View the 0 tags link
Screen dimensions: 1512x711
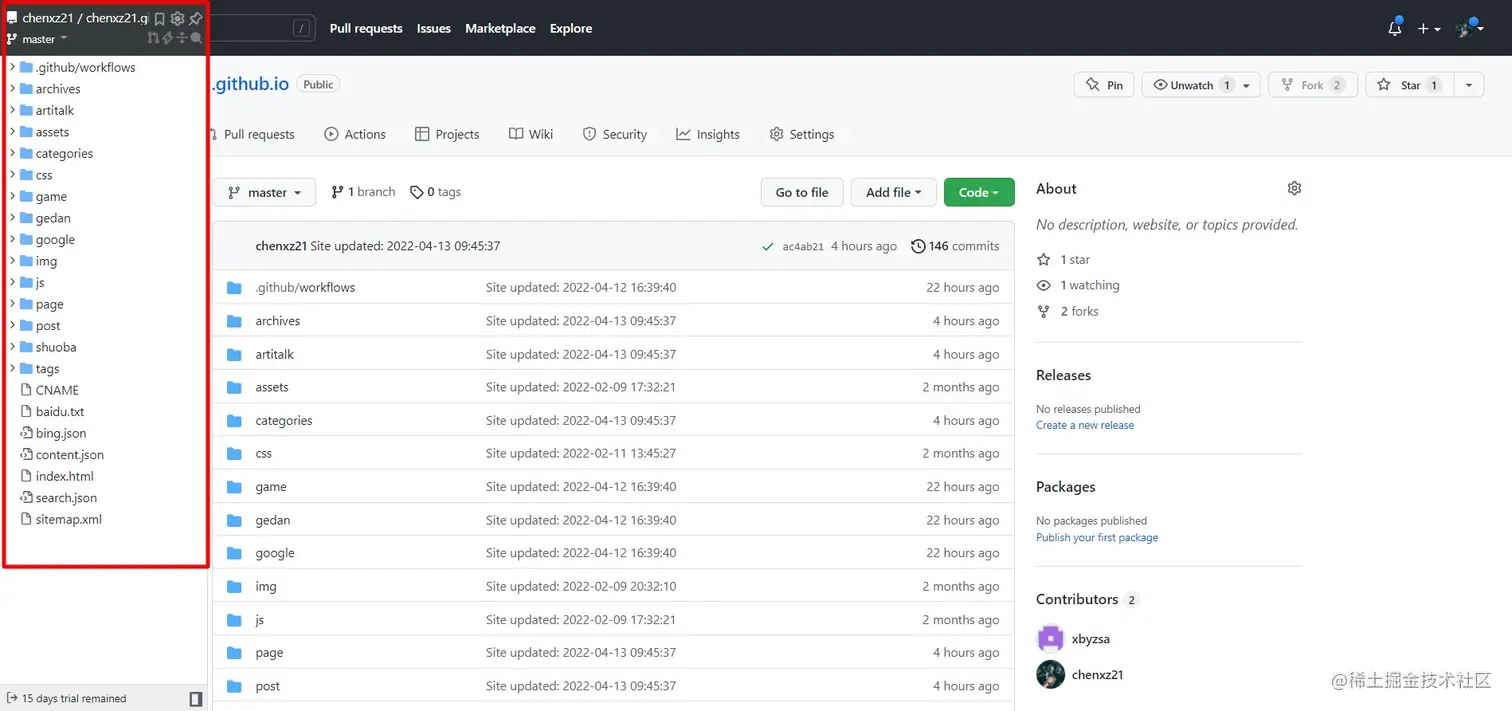point(435,192)
